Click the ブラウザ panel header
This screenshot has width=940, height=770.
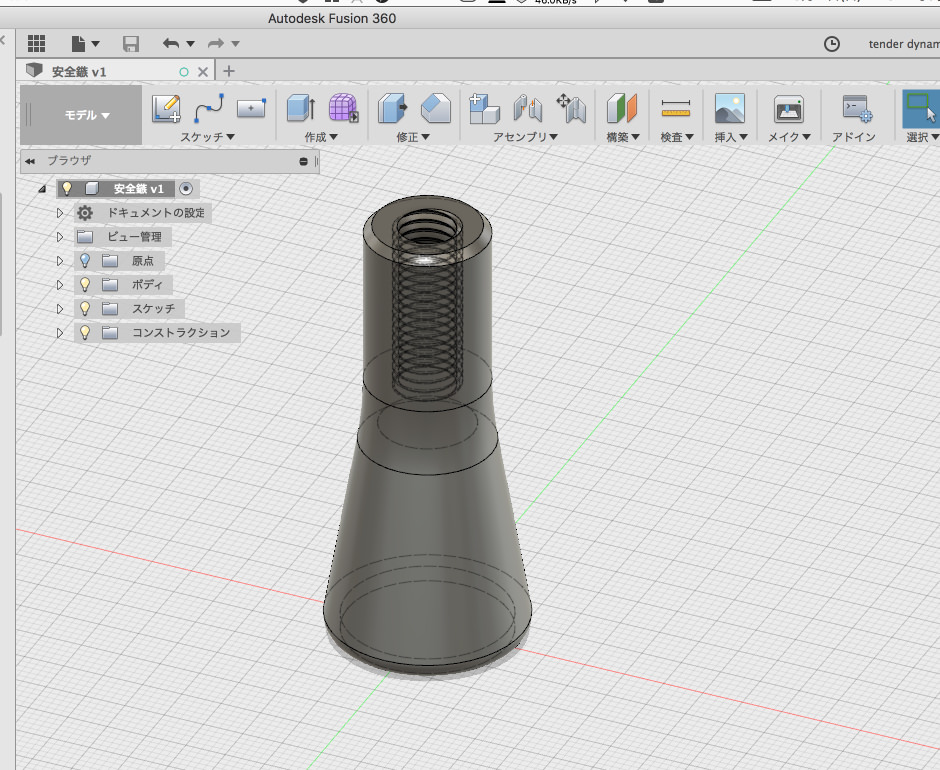pyautogui.click(x=170, y=161)
